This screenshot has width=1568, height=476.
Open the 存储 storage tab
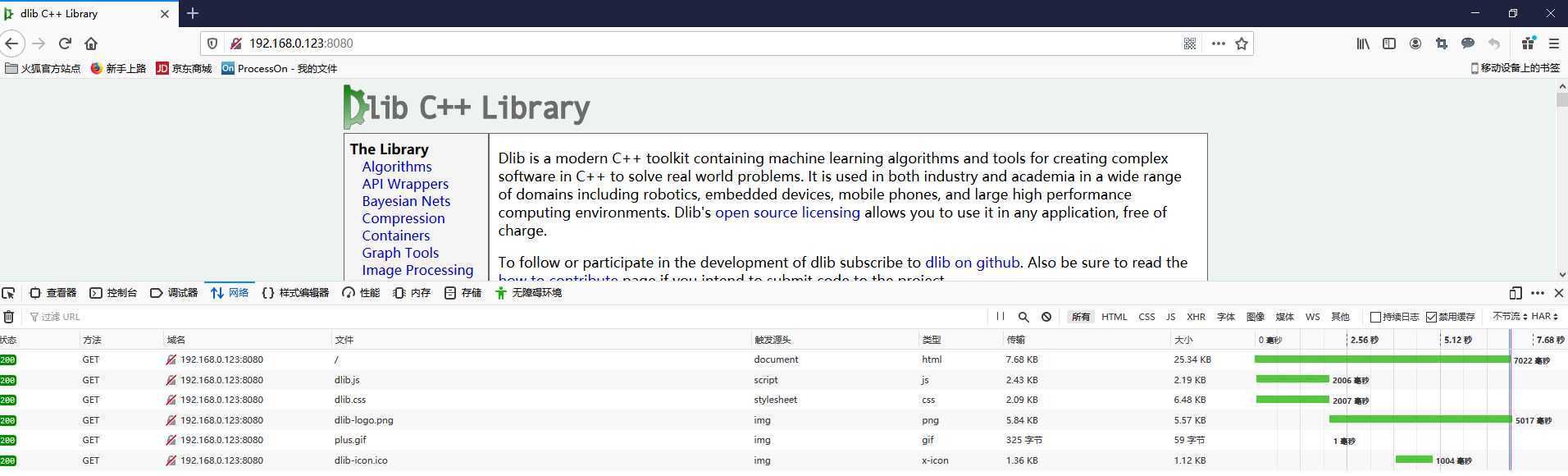(x=463, y=293)
